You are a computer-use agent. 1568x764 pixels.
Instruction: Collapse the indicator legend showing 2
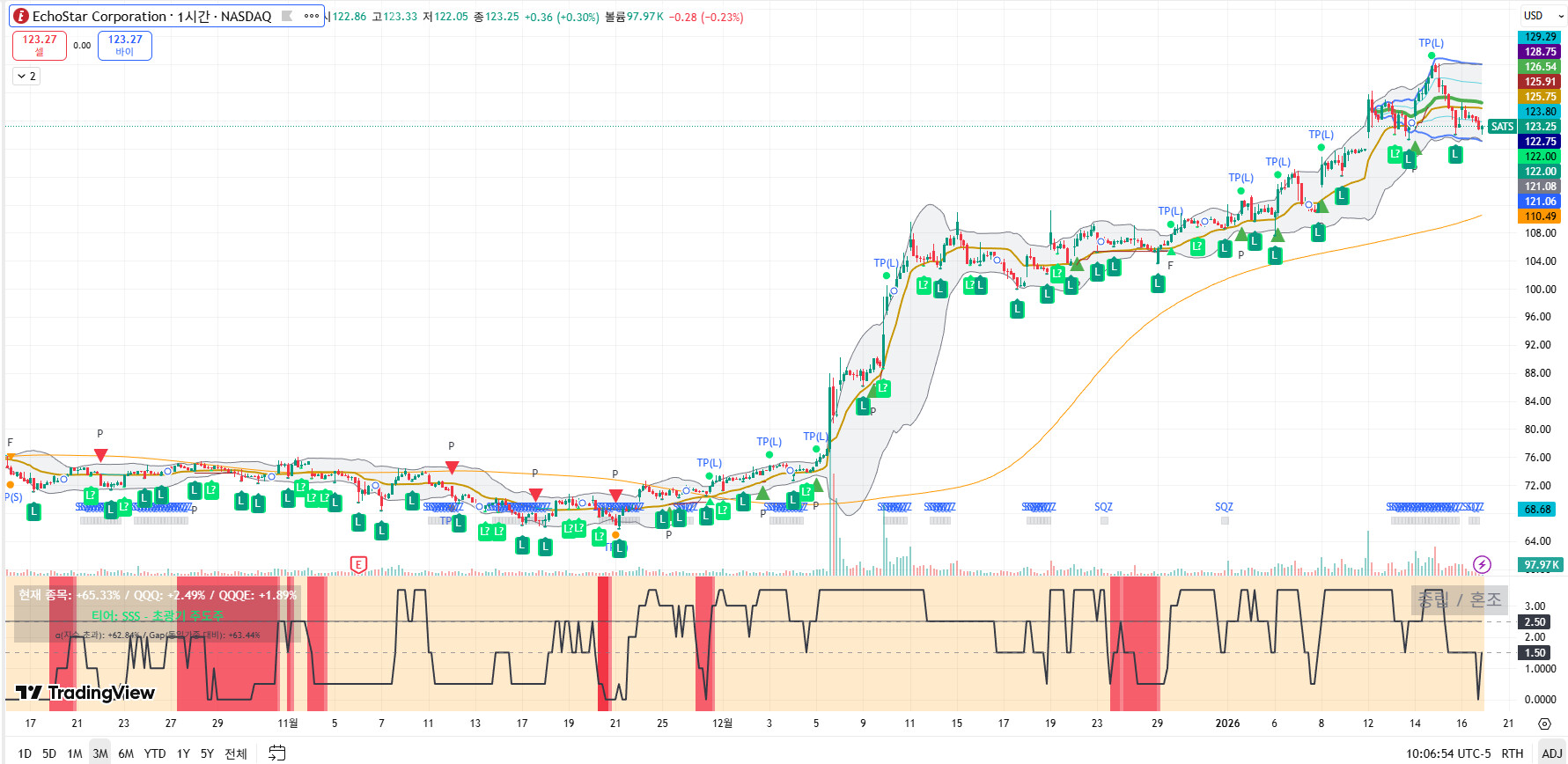(x=26, y=77)
